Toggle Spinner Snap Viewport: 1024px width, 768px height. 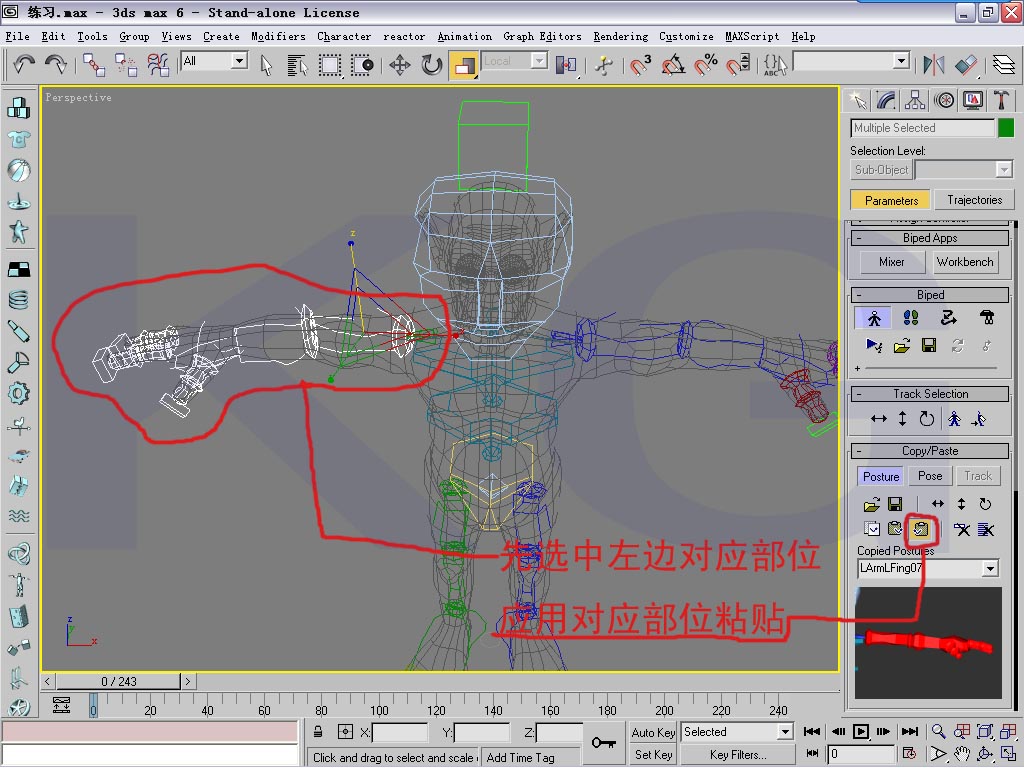click(738, 65)
